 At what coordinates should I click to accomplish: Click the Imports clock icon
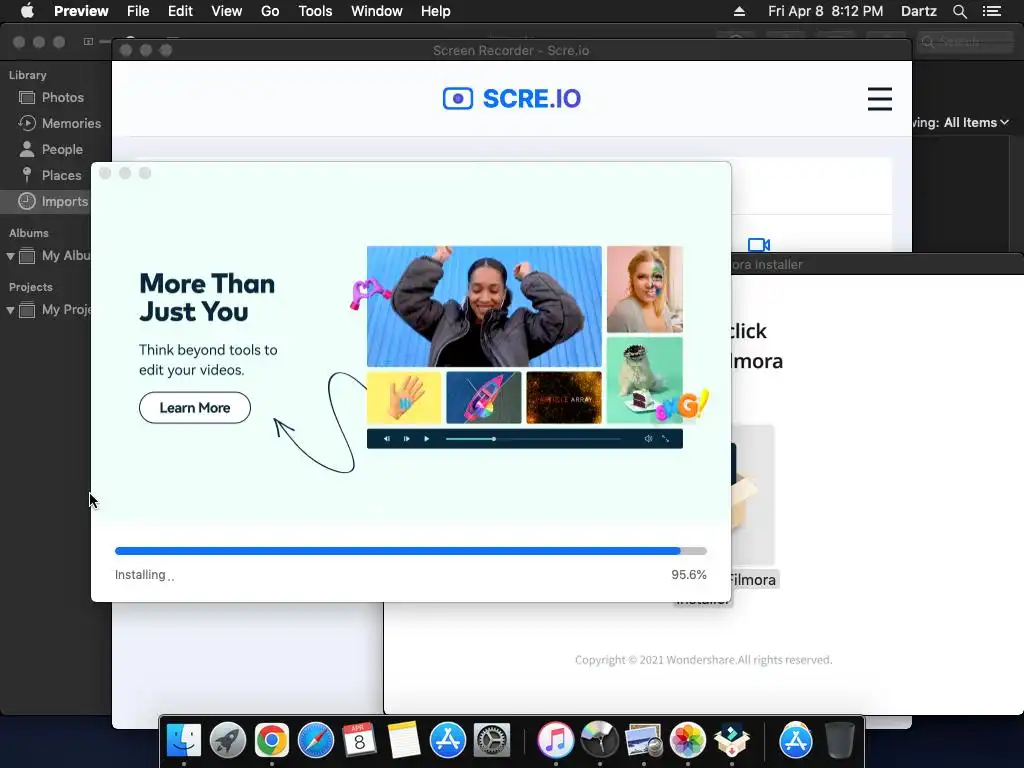click(27, 201)
